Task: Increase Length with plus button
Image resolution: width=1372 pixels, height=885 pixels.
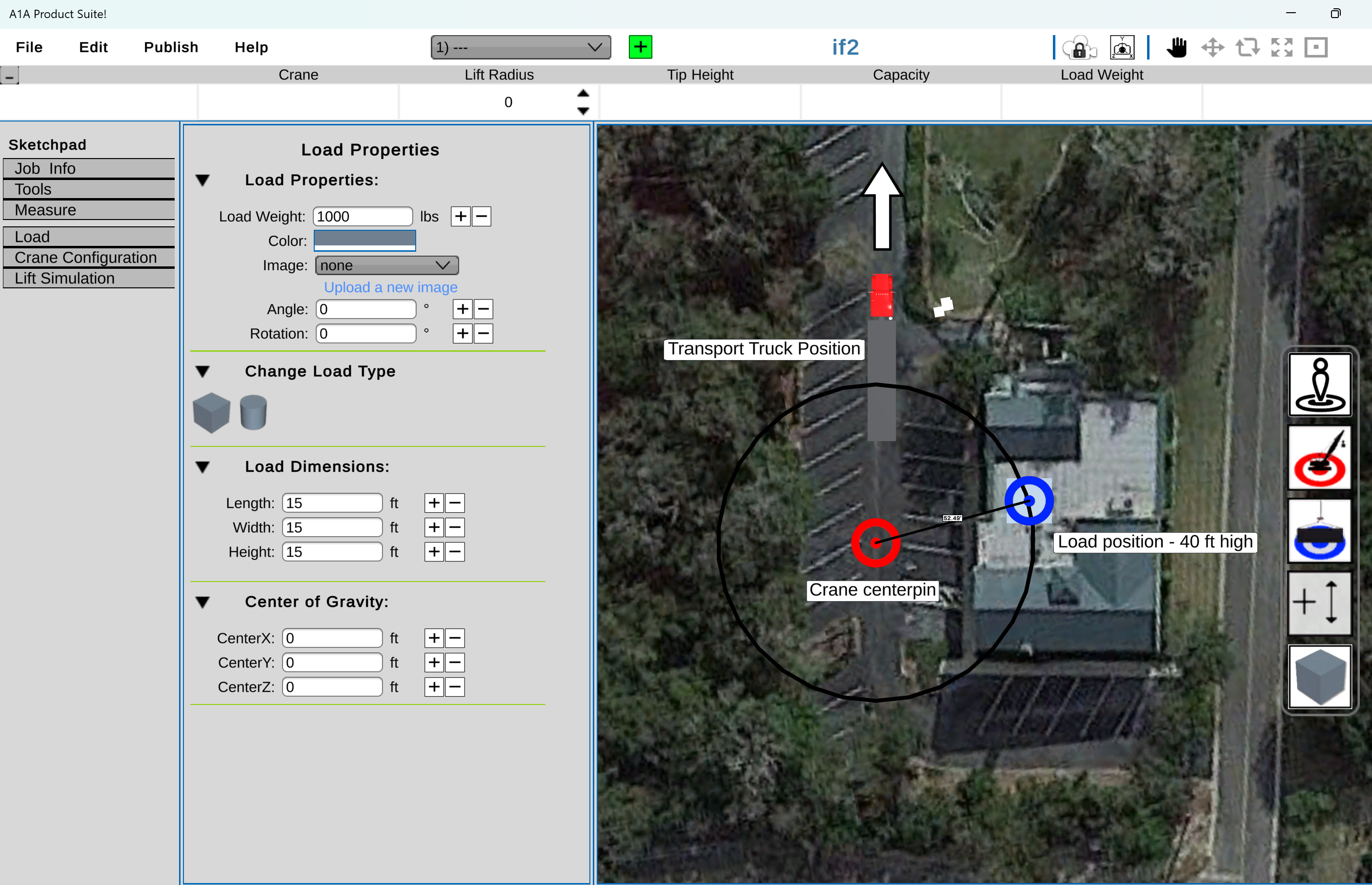Action: [x=434, y=503]
